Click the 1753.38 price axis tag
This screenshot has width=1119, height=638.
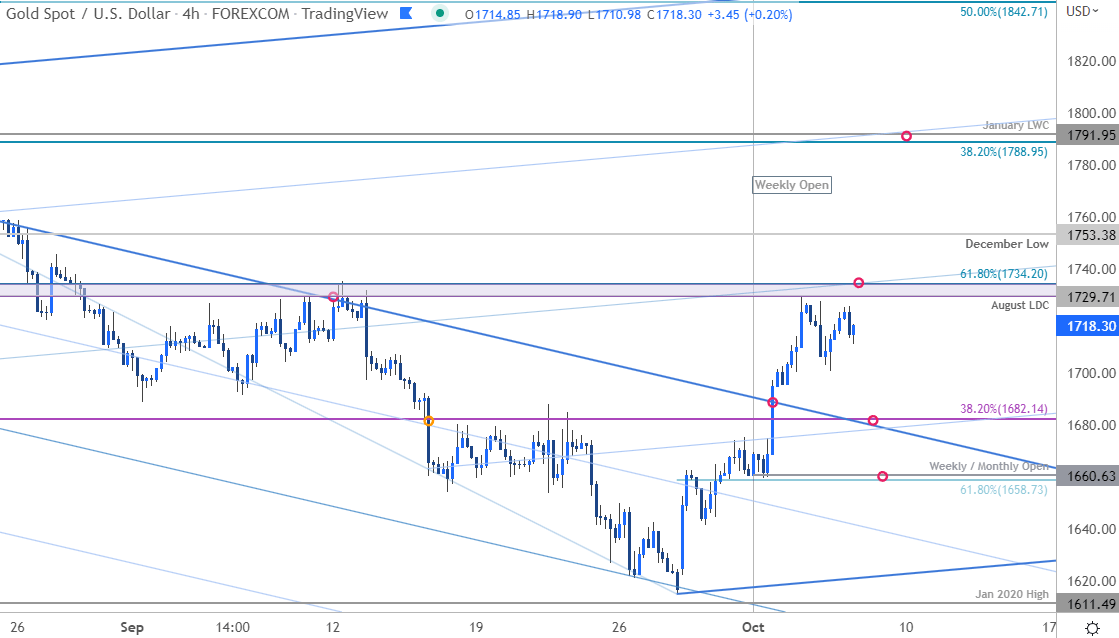(x=1088, y=236)
